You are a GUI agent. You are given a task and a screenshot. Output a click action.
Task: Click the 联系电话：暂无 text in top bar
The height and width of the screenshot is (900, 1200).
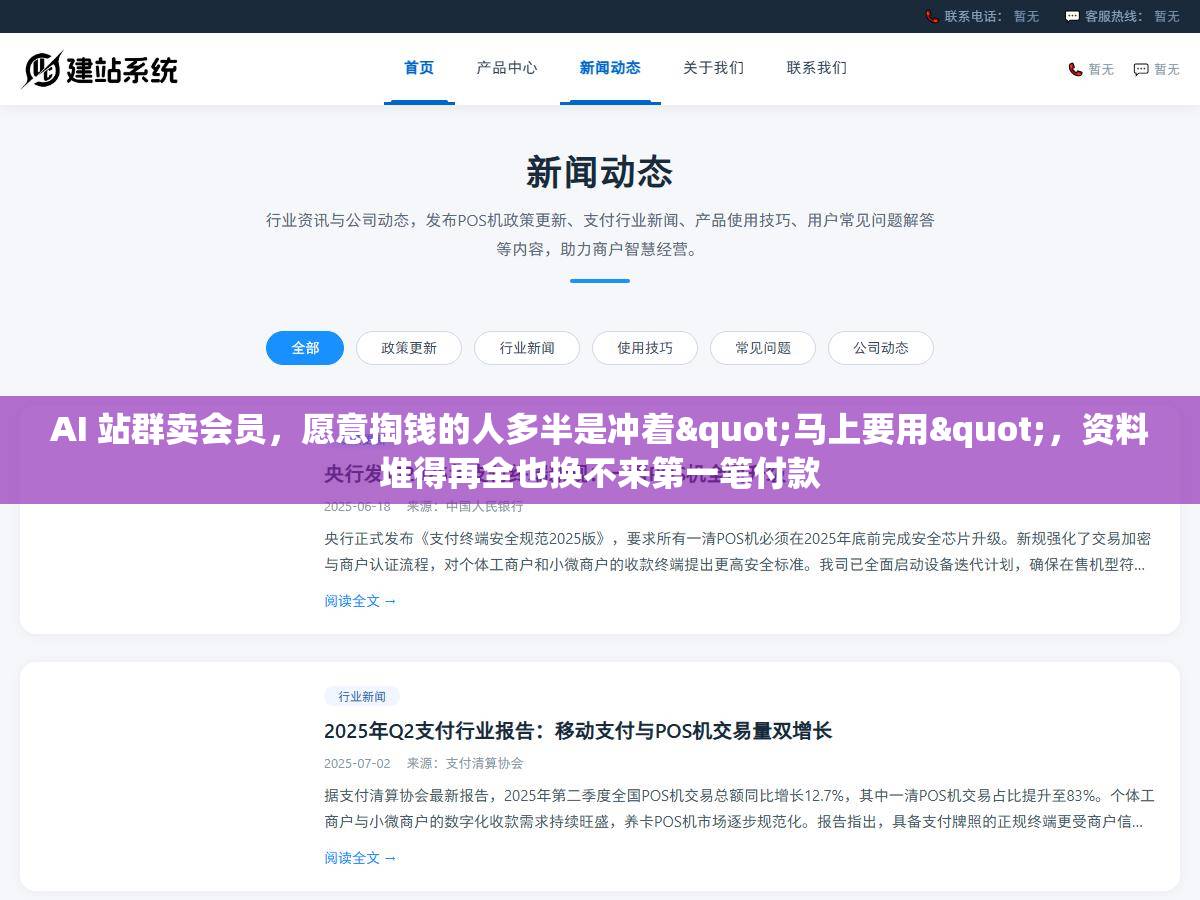tap(991, 16)
